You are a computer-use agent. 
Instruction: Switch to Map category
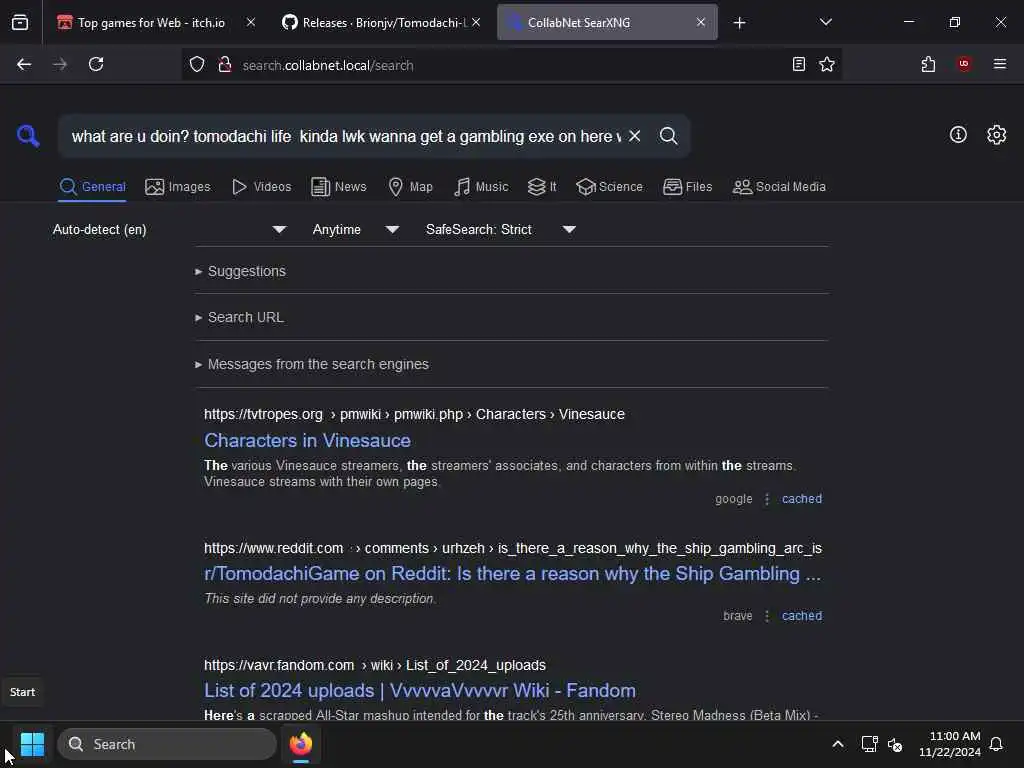tap(410, 187)
